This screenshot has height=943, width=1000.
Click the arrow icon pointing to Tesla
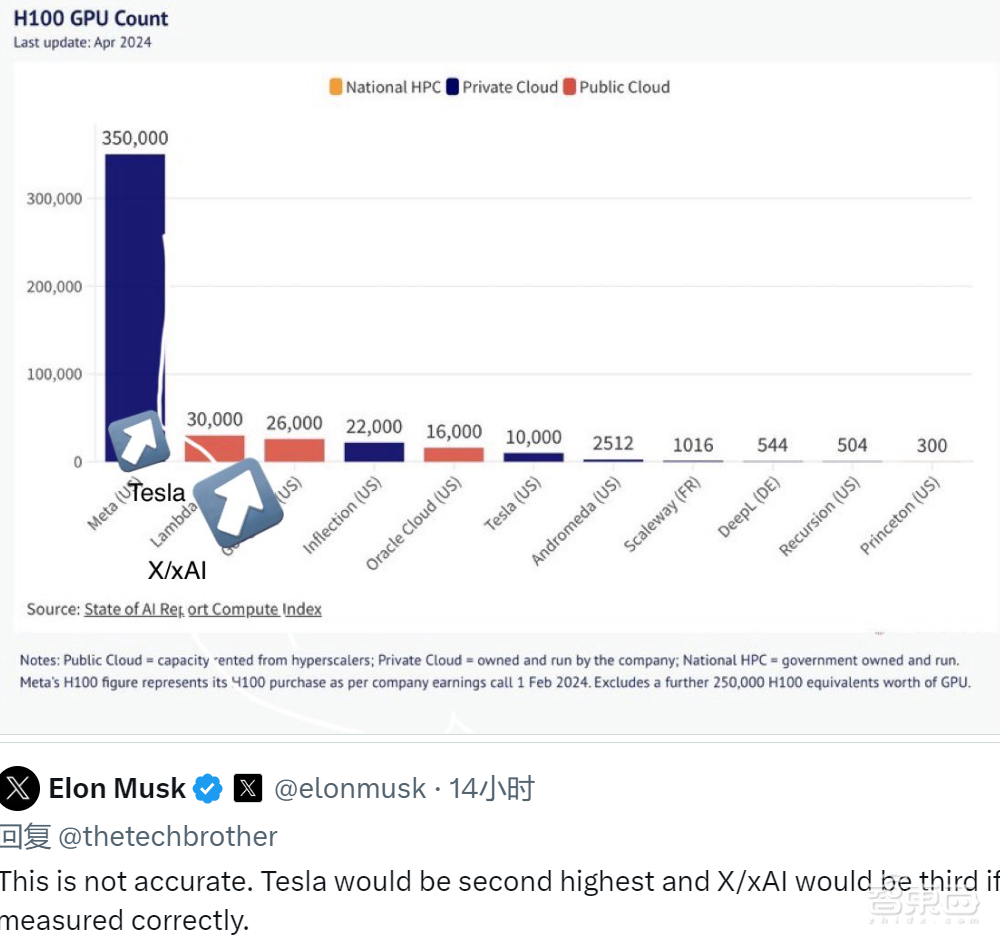pos(140,440)
